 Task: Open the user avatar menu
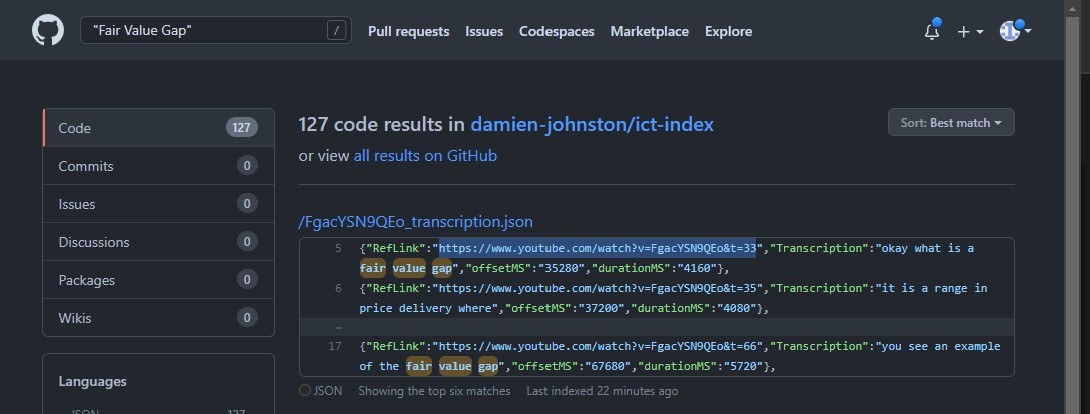(x=1015, y=31)
